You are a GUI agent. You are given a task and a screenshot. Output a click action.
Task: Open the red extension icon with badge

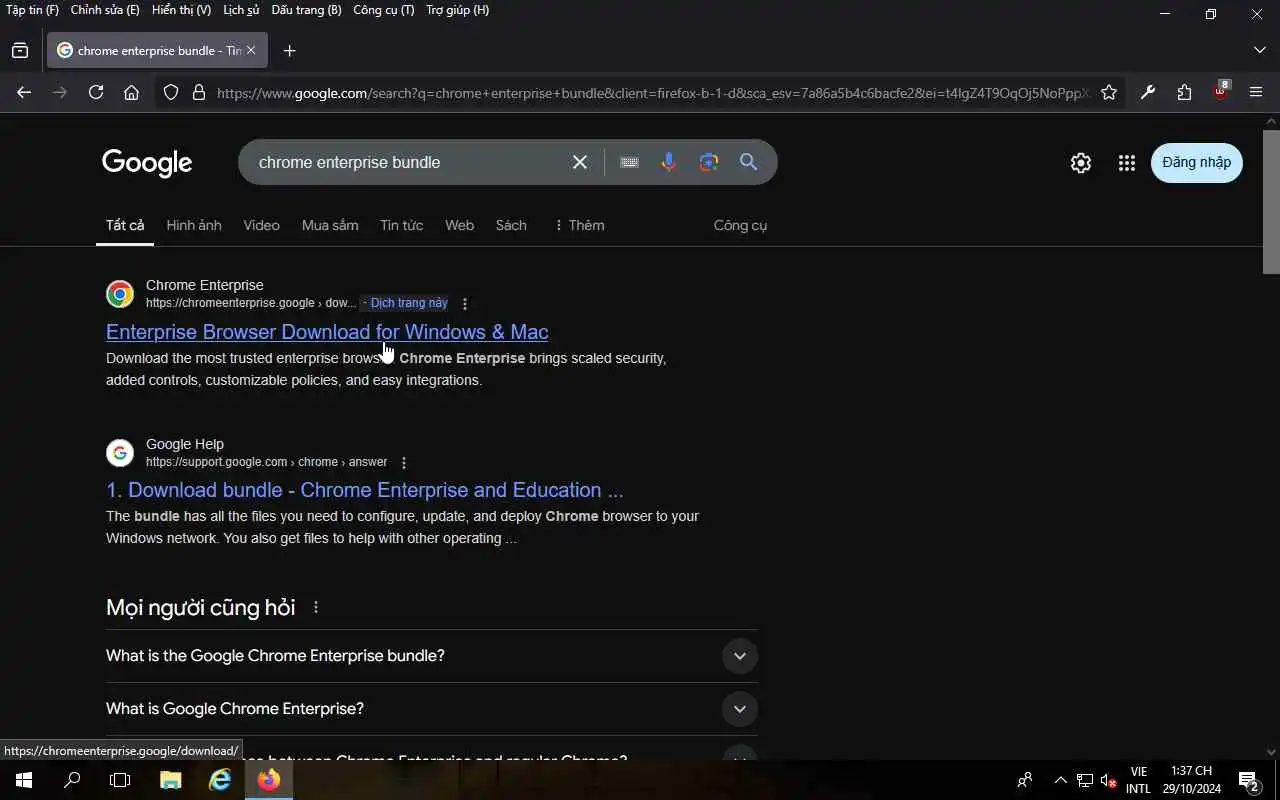point(1220,91)
